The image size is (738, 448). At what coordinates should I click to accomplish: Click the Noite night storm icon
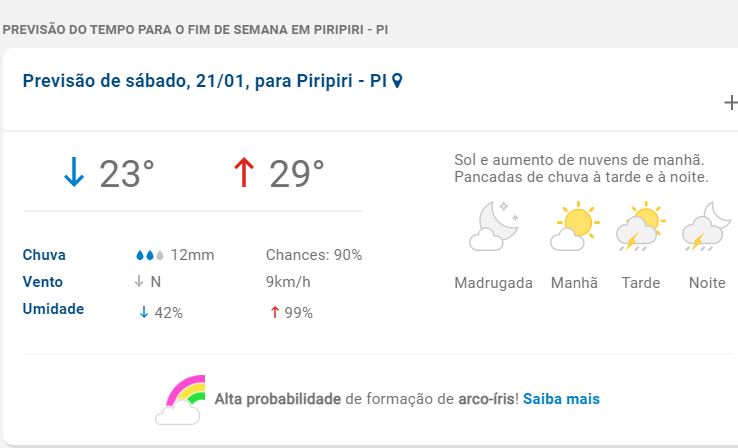pyautogui.click(x=707, y=227)
